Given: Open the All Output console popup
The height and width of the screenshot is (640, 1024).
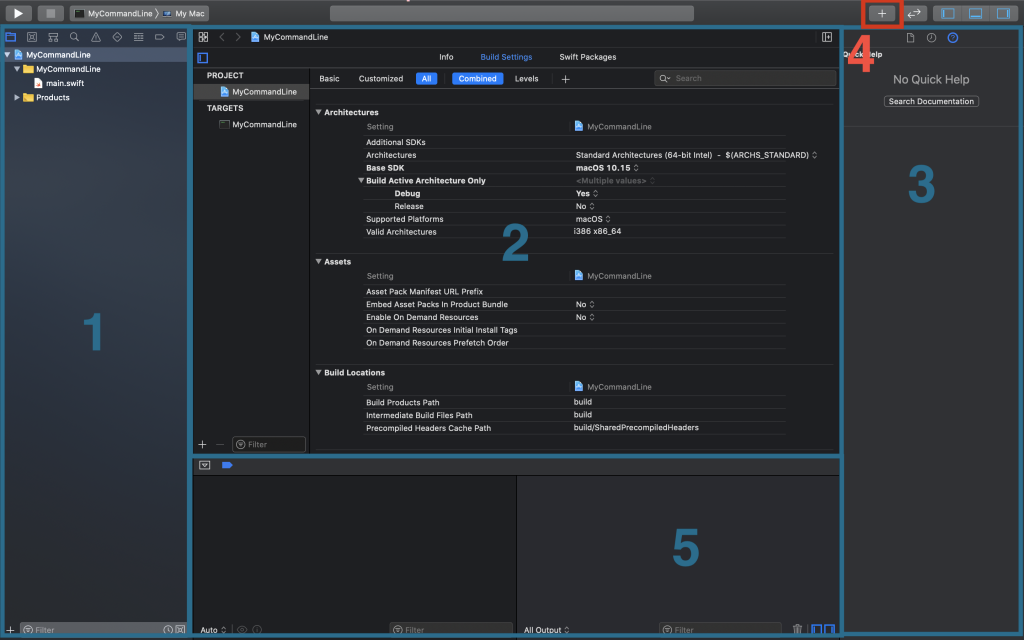Looking at the screenshot, I should 547,630.
